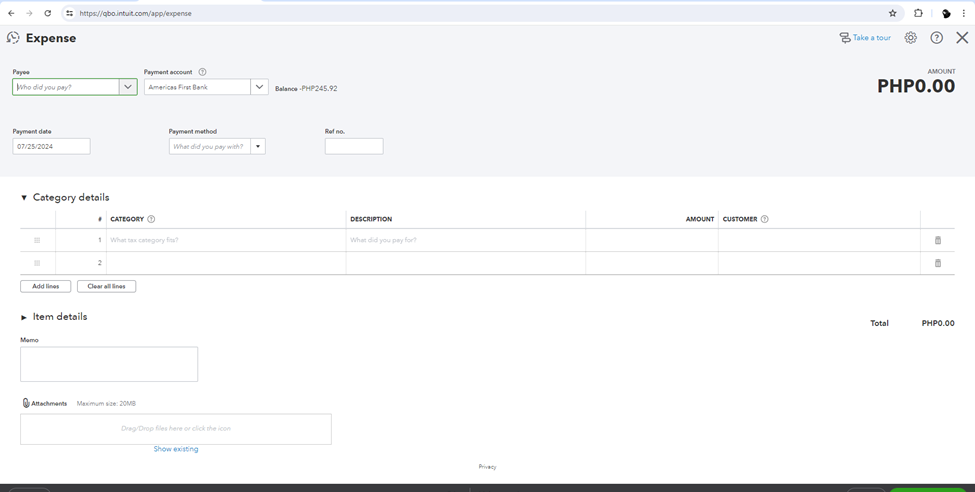This screenshot has width=975, height=492.
Task: Open the Payee dropdown arrow
Action: pos(128,87)
